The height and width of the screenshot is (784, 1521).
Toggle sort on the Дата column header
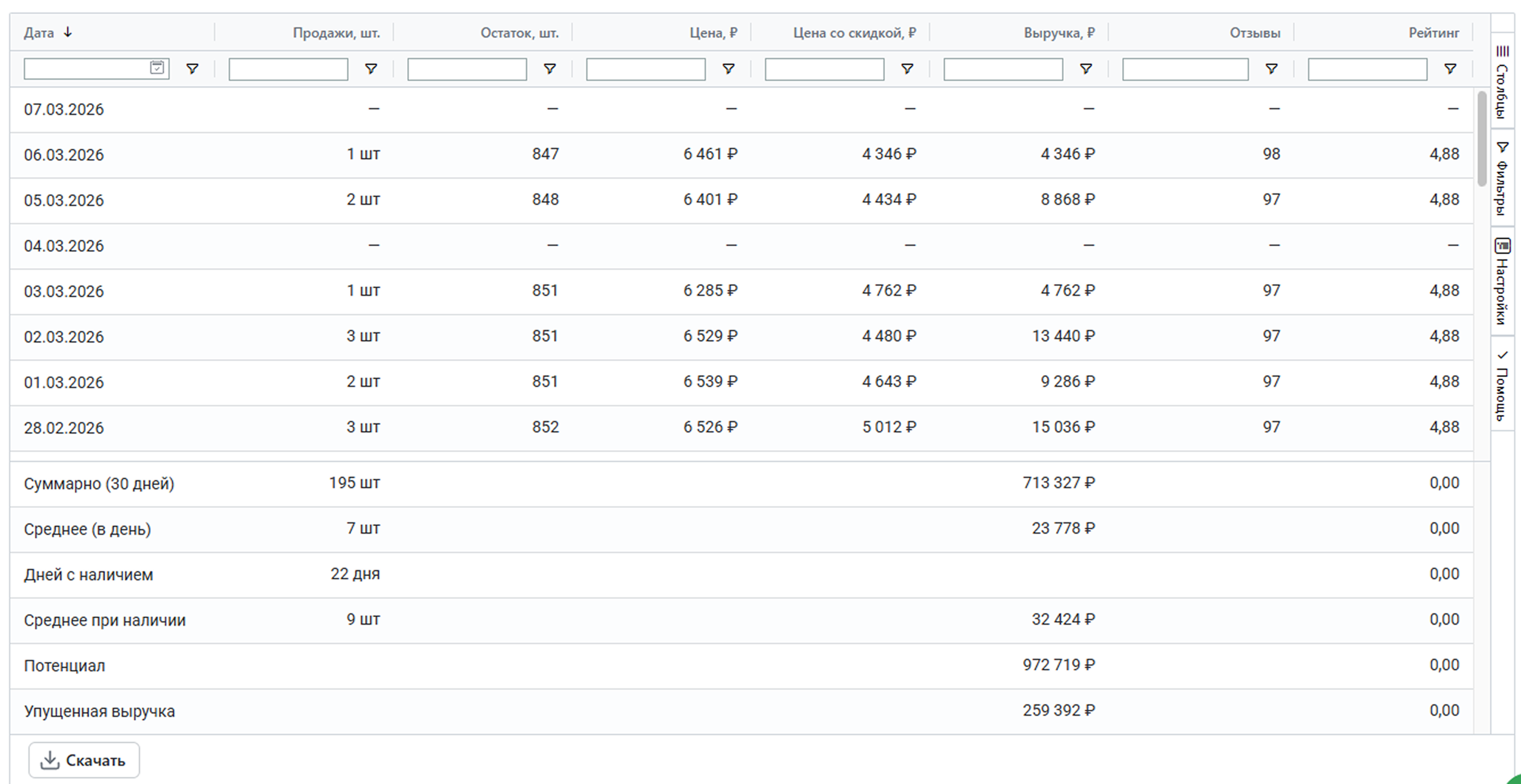pyautogui.click(x=39, y=33)
